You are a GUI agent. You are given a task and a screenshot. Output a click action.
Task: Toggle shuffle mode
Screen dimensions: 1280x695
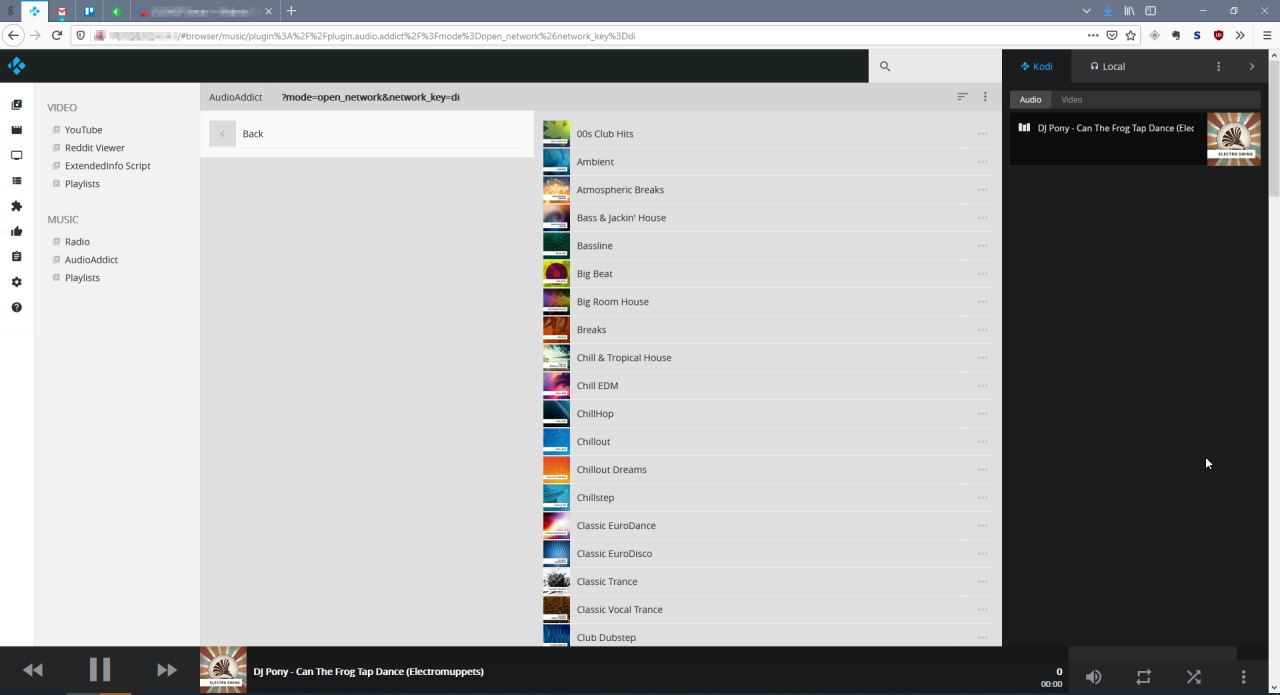coord(1194,677)
